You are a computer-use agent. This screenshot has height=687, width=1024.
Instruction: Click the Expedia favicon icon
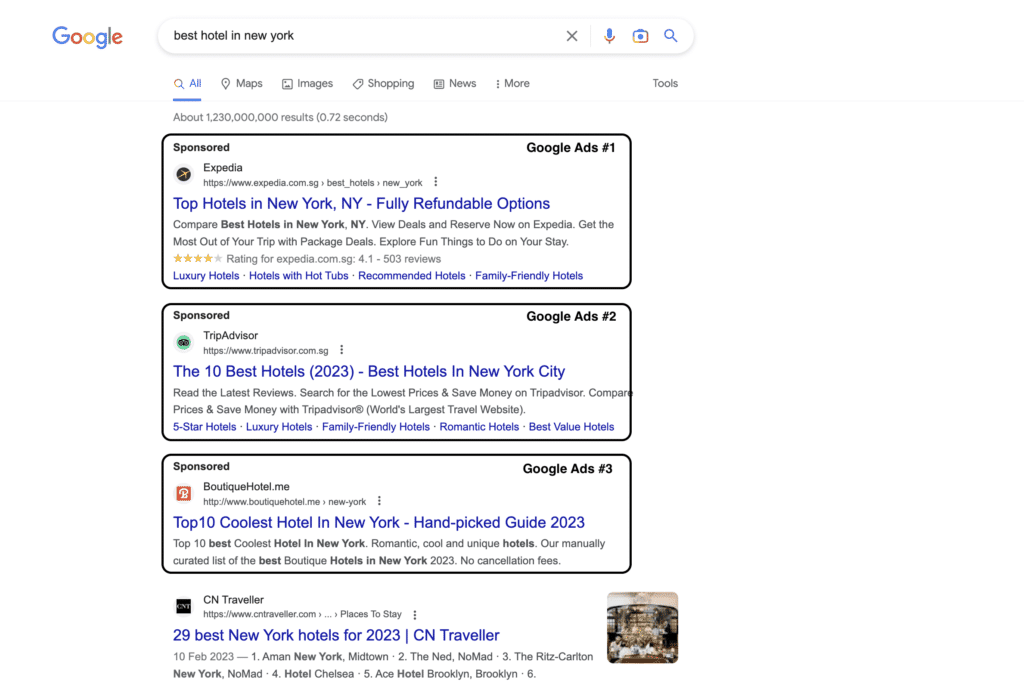coord(184,175)
